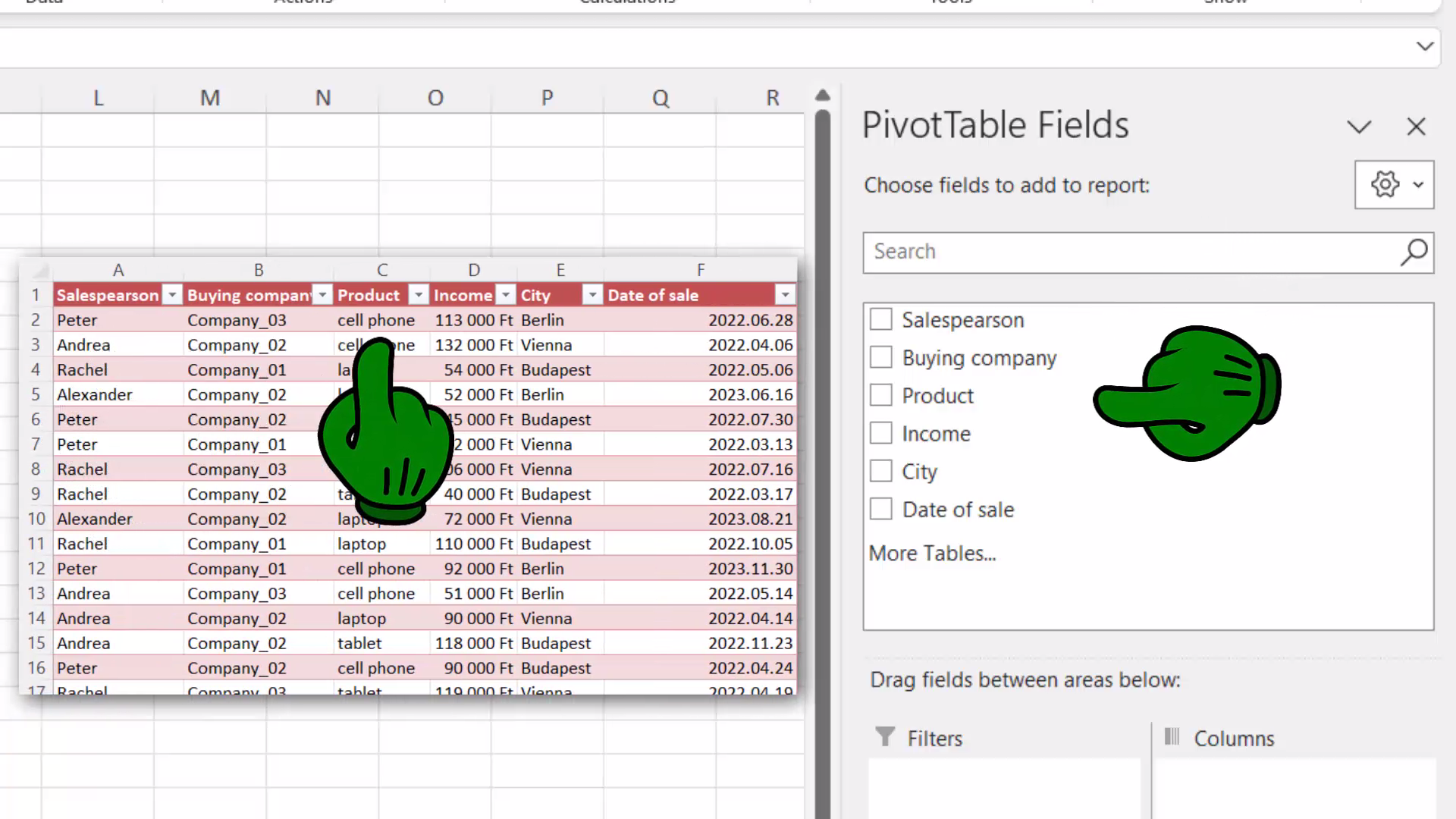
Task: Click the magnifier icon in the Search box
Action: pyautogui.click(x=1414, y=252)
